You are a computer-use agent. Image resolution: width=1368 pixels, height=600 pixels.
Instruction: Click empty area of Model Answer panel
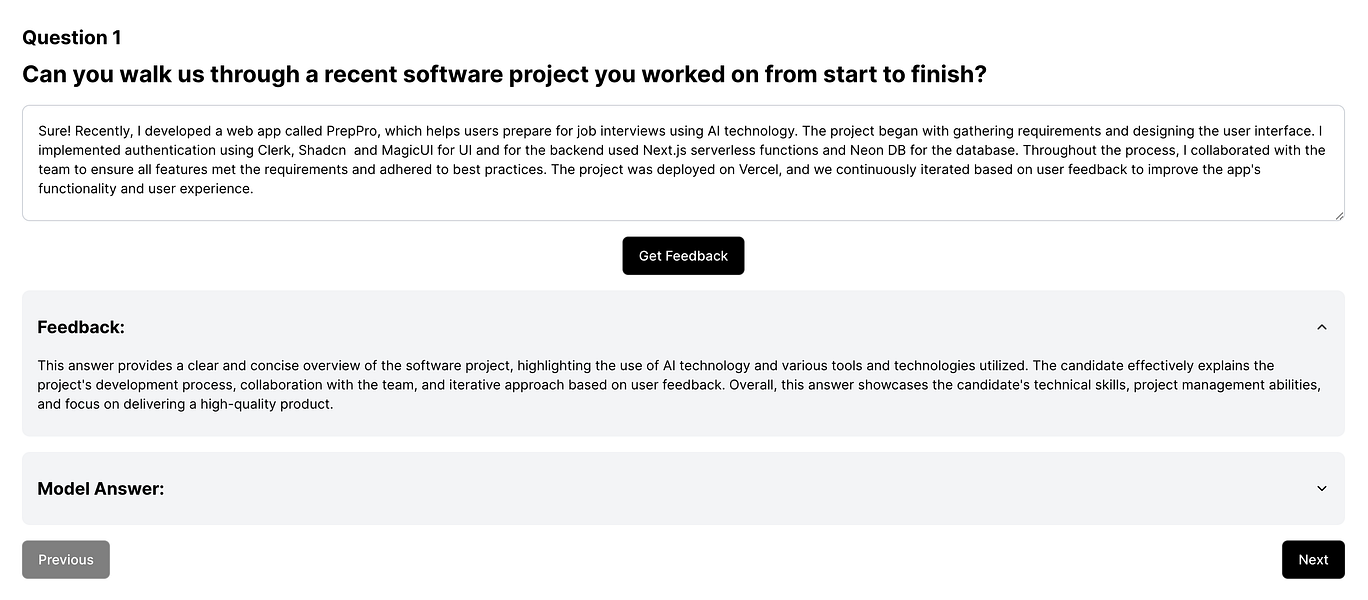[x=700, y=489]
